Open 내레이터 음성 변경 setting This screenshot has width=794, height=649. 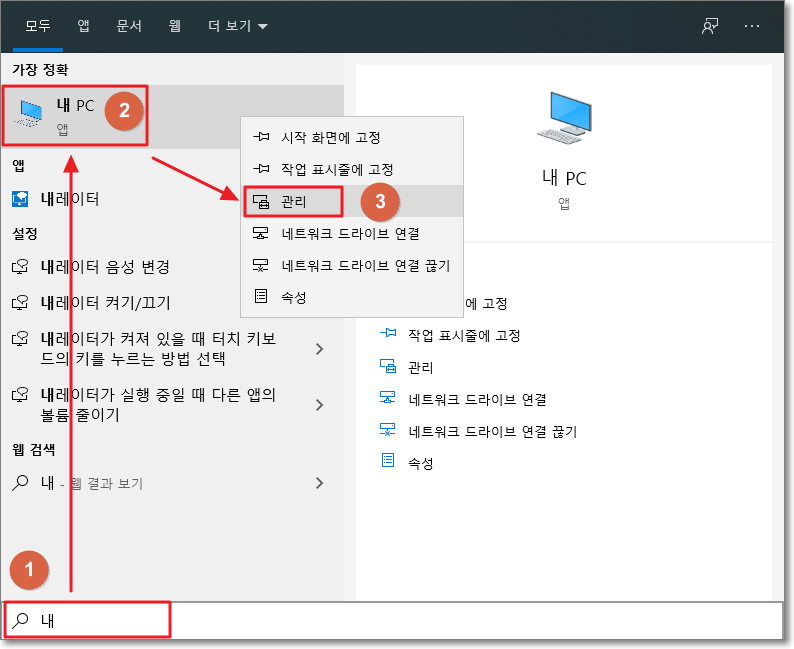[x=172, y=267]
